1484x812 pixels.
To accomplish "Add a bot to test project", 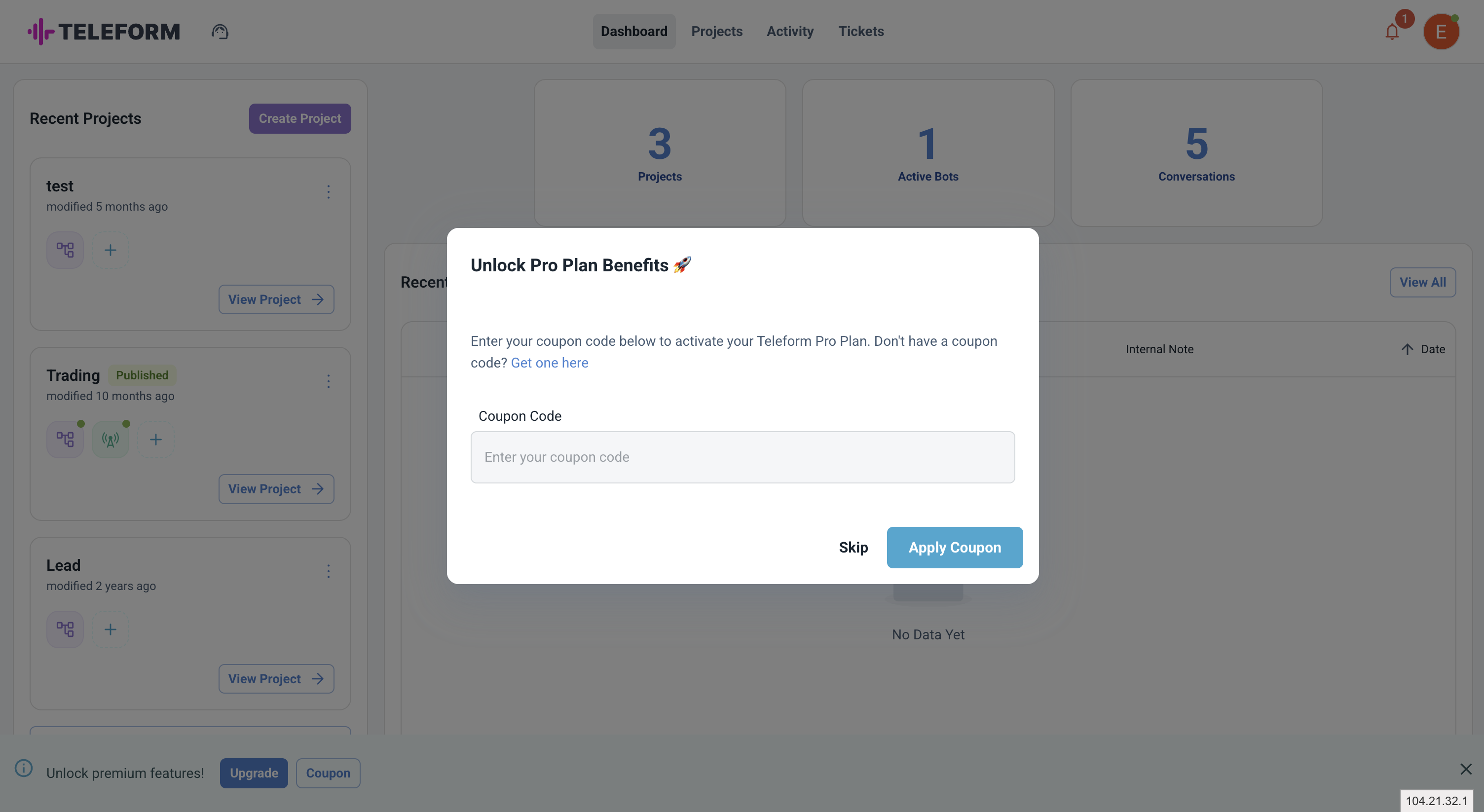I will (x=110, y=250).
